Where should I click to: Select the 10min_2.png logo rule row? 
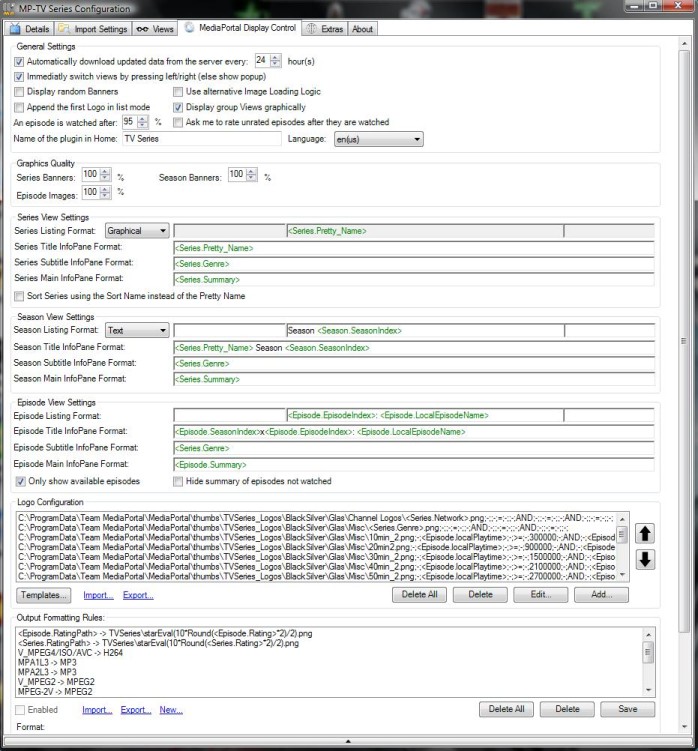tap(316, 537)
